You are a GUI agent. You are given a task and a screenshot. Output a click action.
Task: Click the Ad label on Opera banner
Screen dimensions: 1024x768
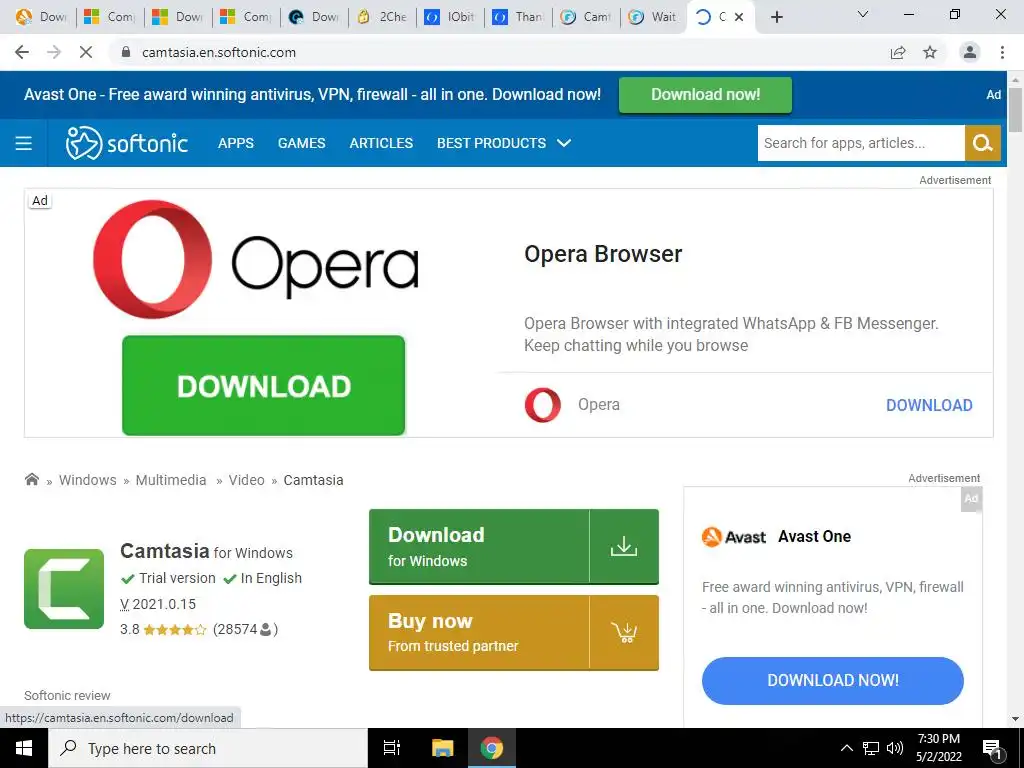pos(40,200)
